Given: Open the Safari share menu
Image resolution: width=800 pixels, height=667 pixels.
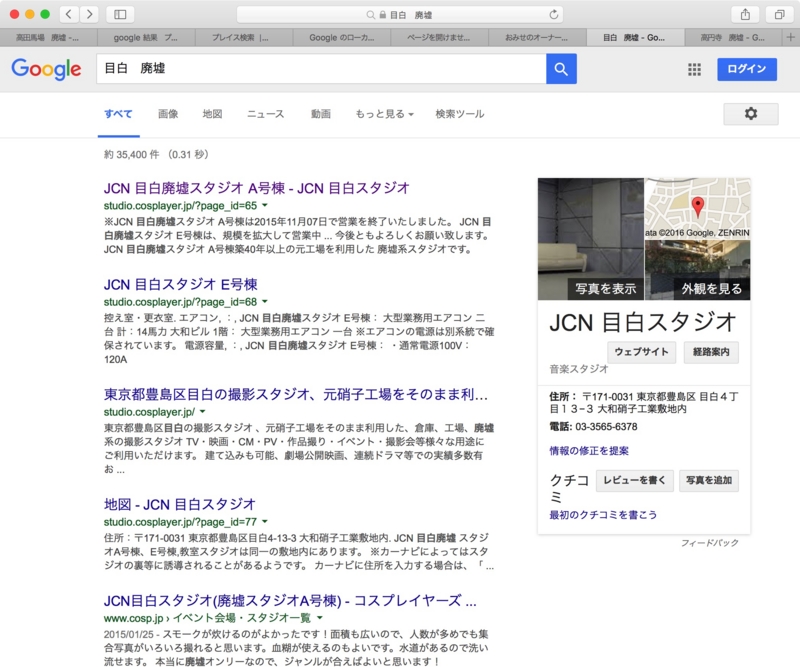Looking at the screenshot, I should [x=745, y=14].
